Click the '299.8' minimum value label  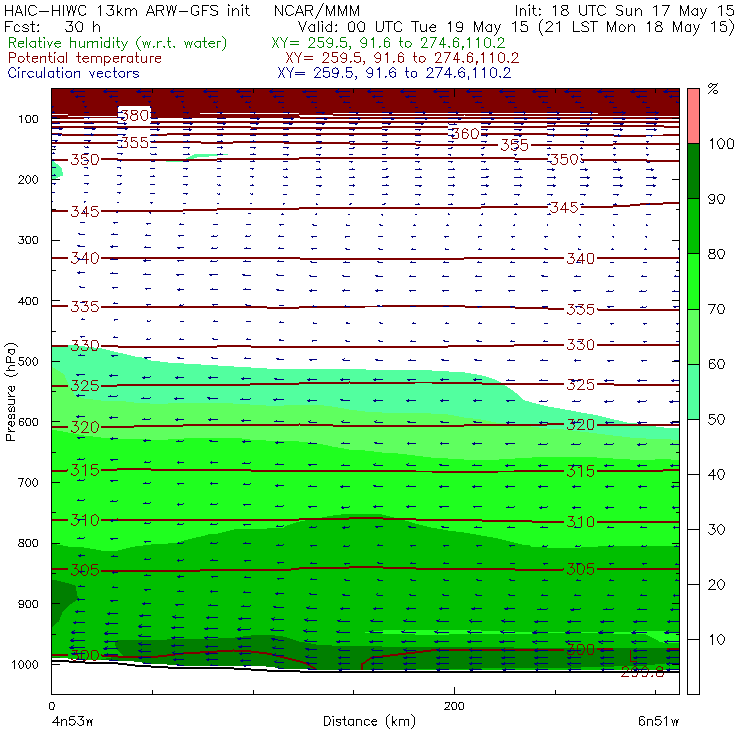point(642,672)
